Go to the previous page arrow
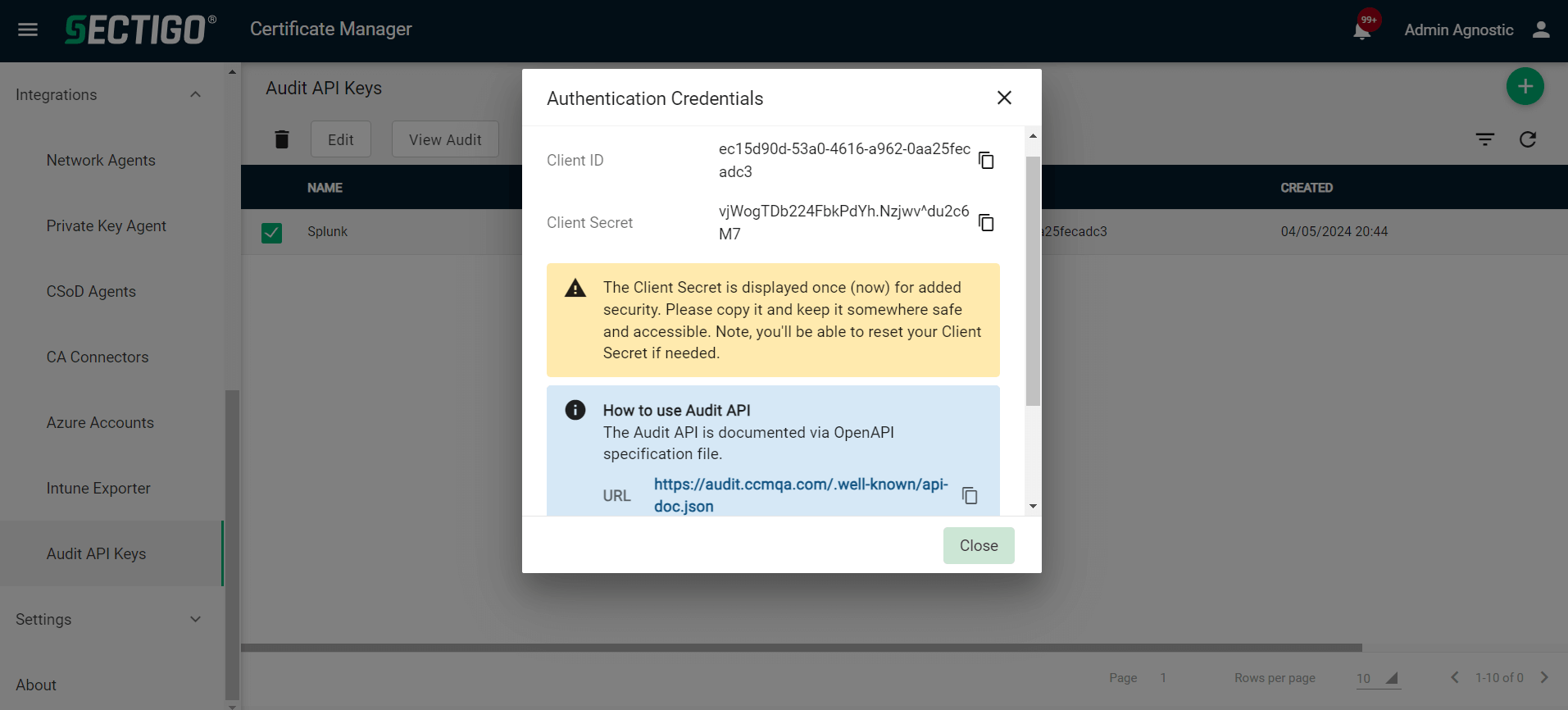 pos(1455,677)
